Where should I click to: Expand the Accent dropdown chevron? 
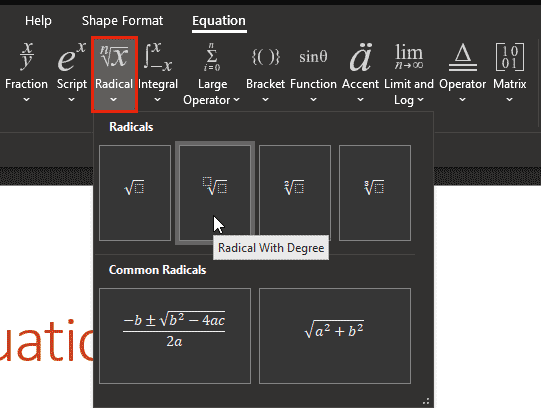360,100
